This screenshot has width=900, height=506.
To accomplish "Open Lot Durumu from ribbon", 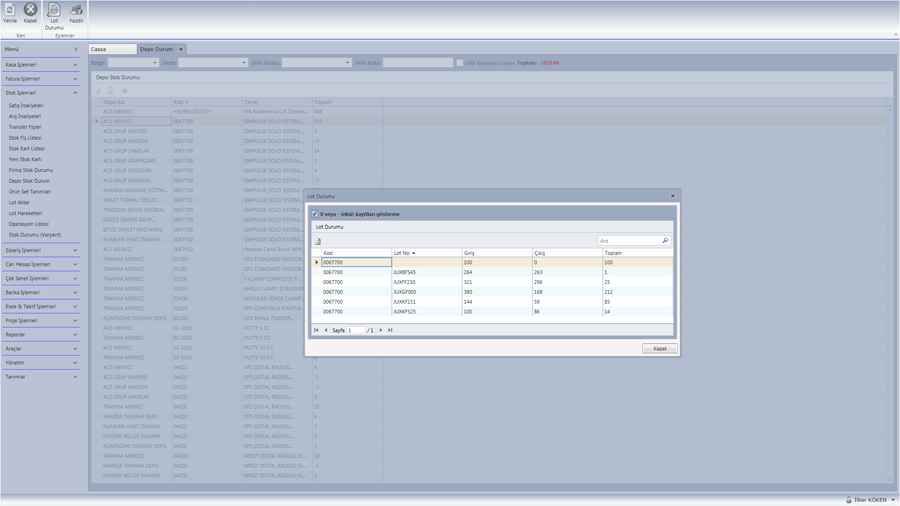I will point(54,13).
